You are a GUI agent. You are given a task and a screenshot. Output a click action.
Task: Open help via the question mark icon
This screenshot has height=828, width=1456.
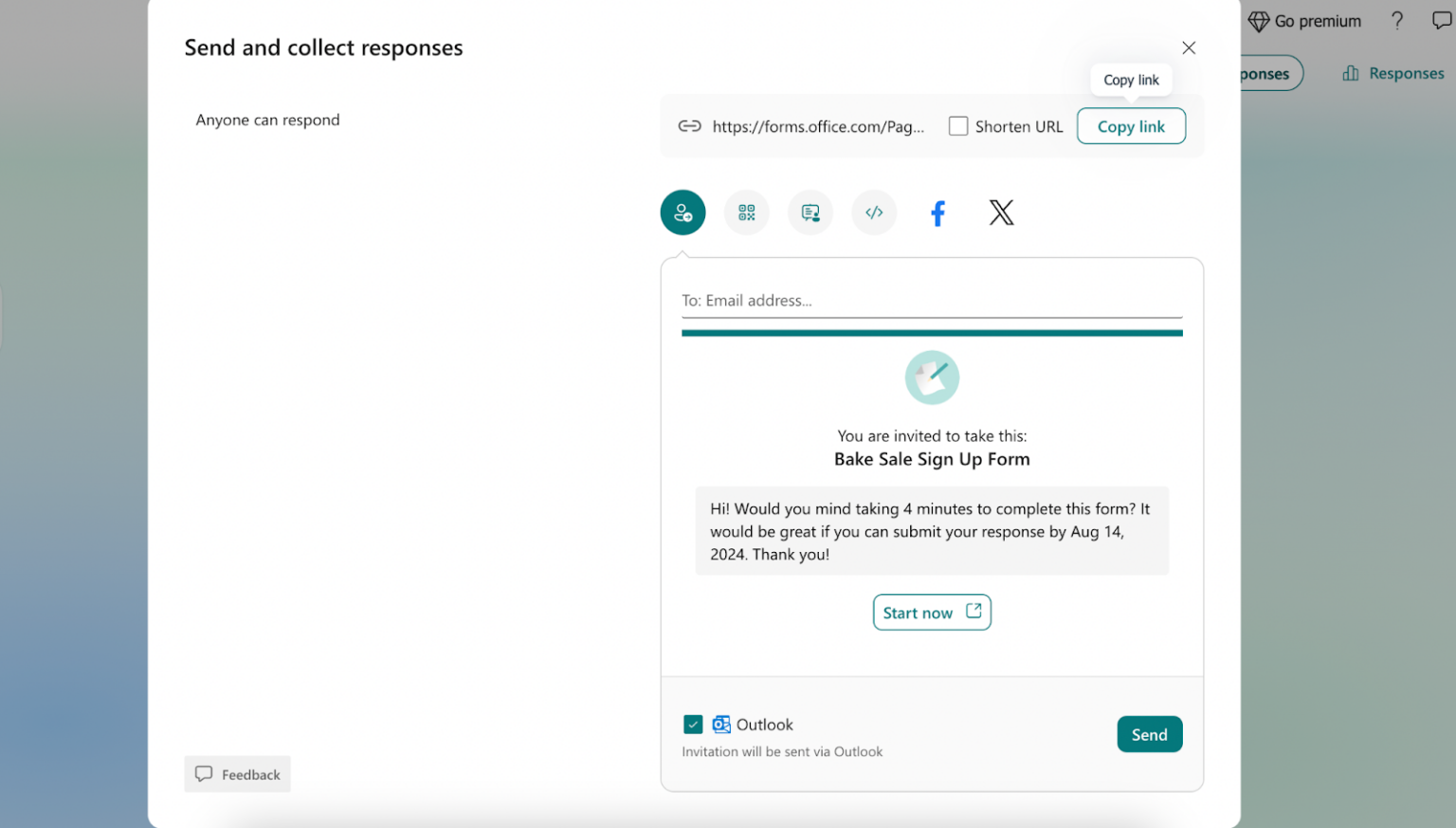point(1397,20)
